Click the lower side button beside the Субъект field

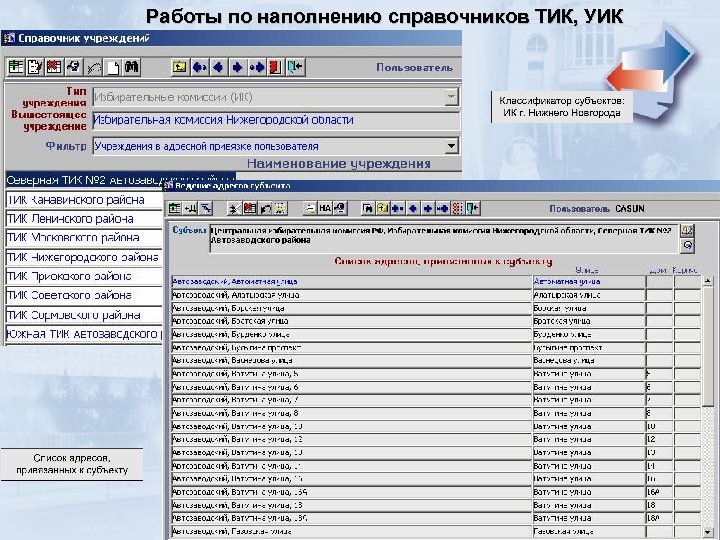[x=687, y=245]
